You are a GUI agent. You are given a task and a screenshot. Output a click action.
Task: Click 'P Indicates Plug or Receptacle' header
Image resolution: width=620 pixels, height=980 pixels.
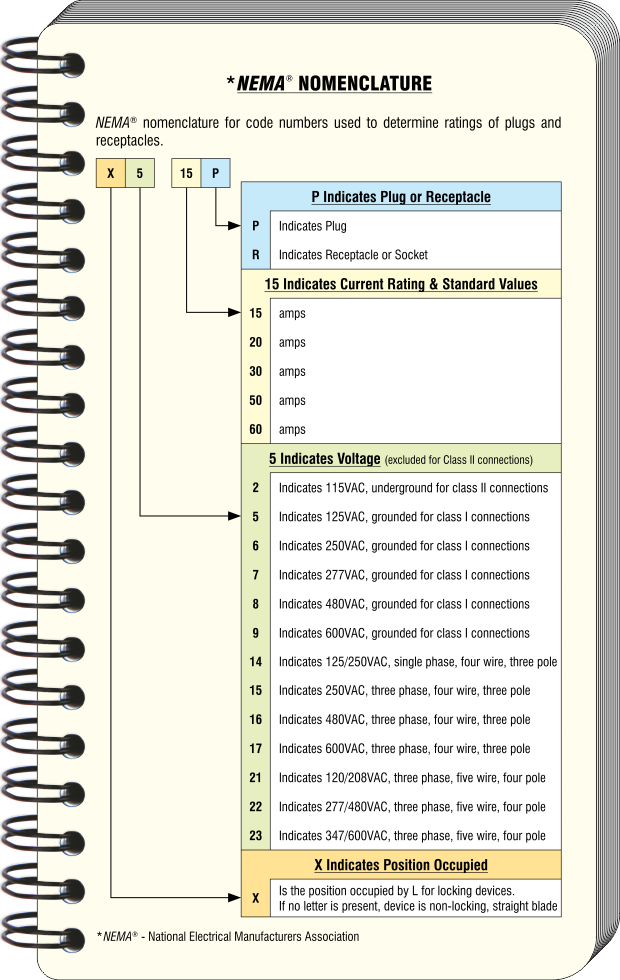tap(401, 197)
